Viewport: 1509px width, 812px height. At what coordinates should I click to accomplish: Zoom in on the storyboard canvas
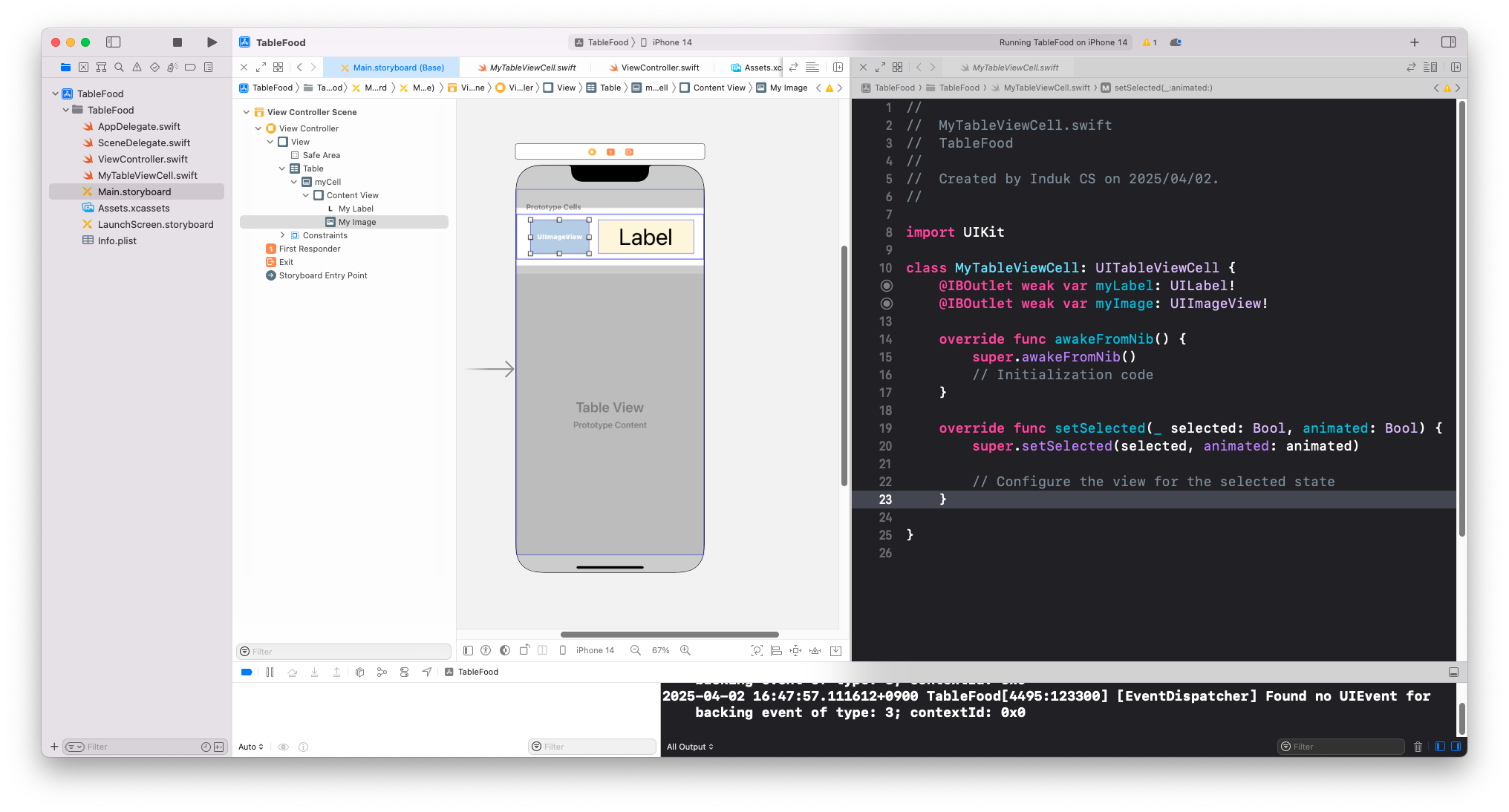[685, 650]
